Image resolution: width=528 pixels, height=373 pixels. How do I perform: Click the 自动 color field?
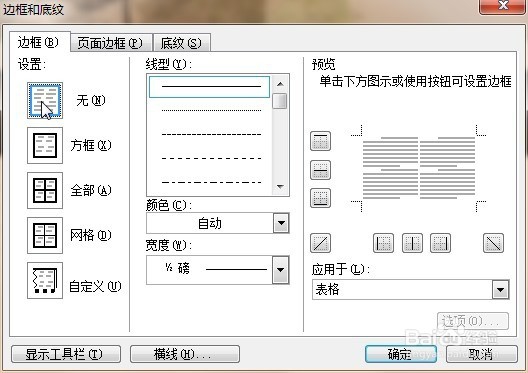pyautogui.click(x=210, y=223)
